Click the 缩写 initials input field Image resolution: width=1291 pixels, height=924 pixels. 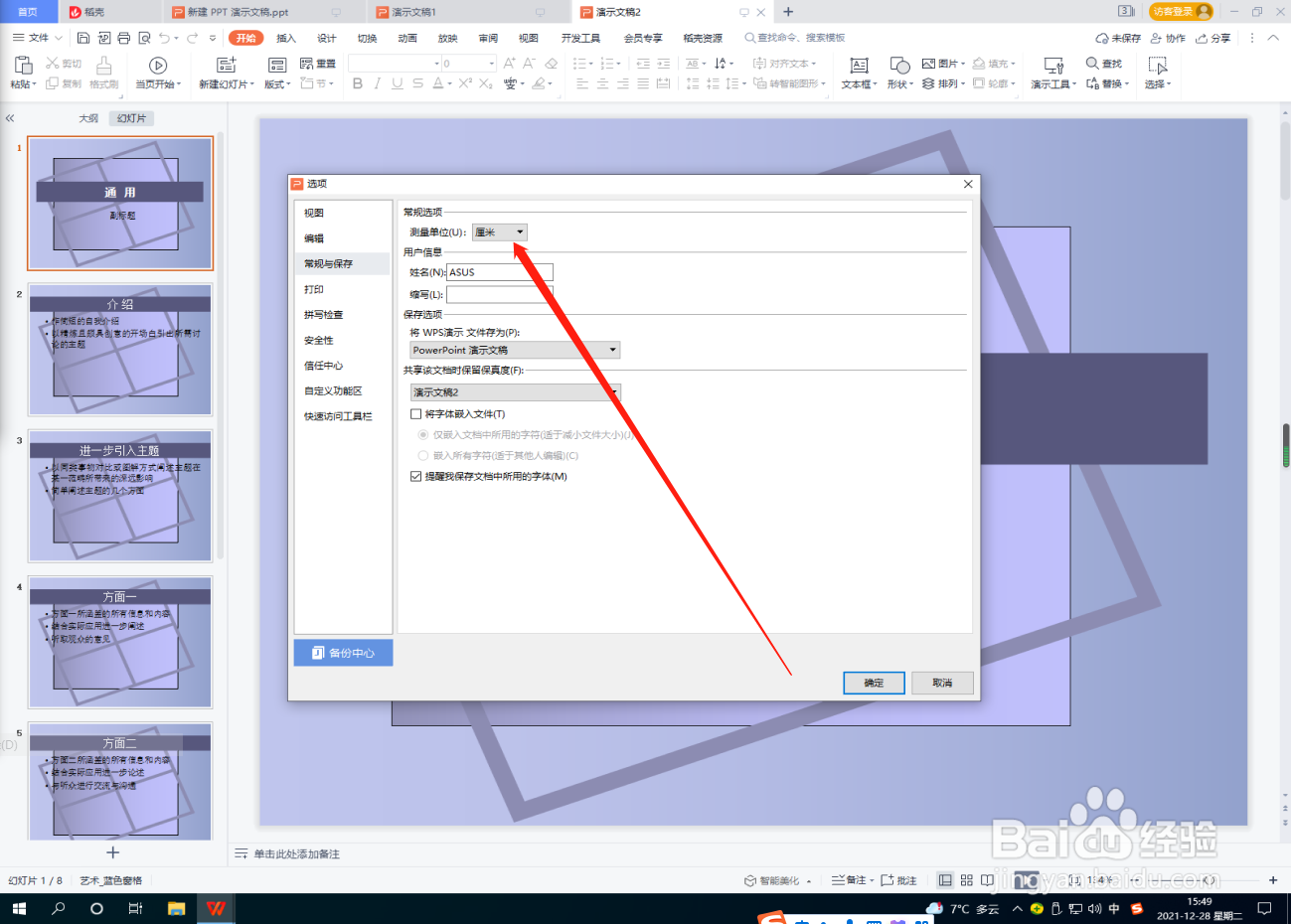click(500, 295)
